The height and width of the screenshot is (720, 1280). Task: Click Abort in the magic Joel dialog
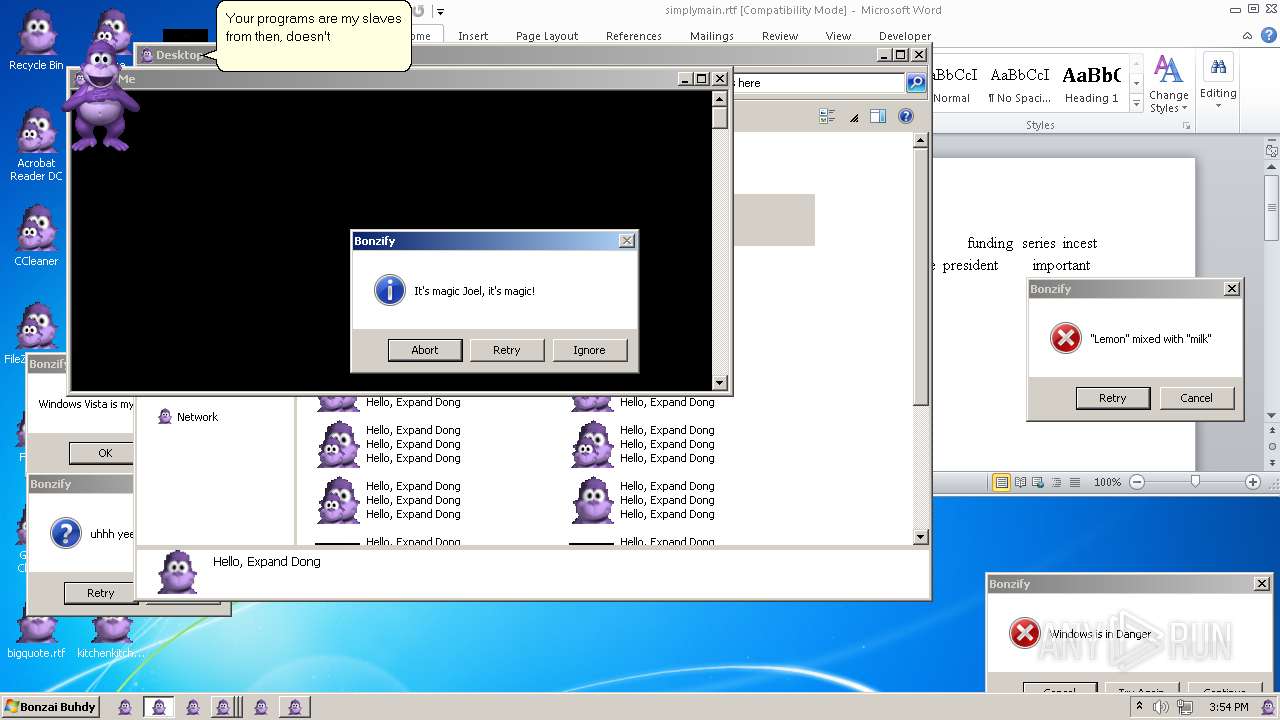click(x=425, y=350)
